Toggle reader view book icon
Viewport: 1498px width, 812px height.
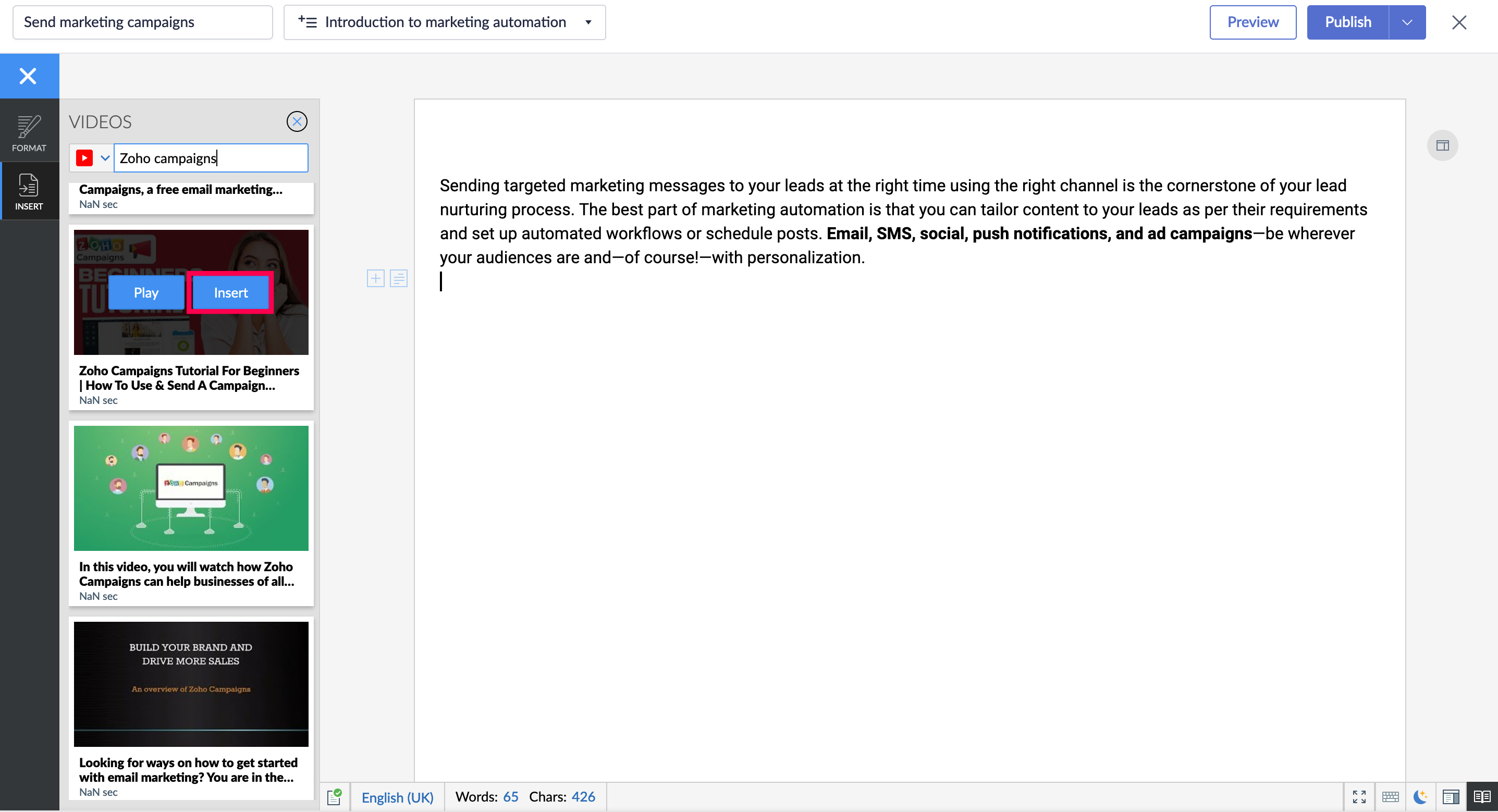click(x=1482, y=796)
